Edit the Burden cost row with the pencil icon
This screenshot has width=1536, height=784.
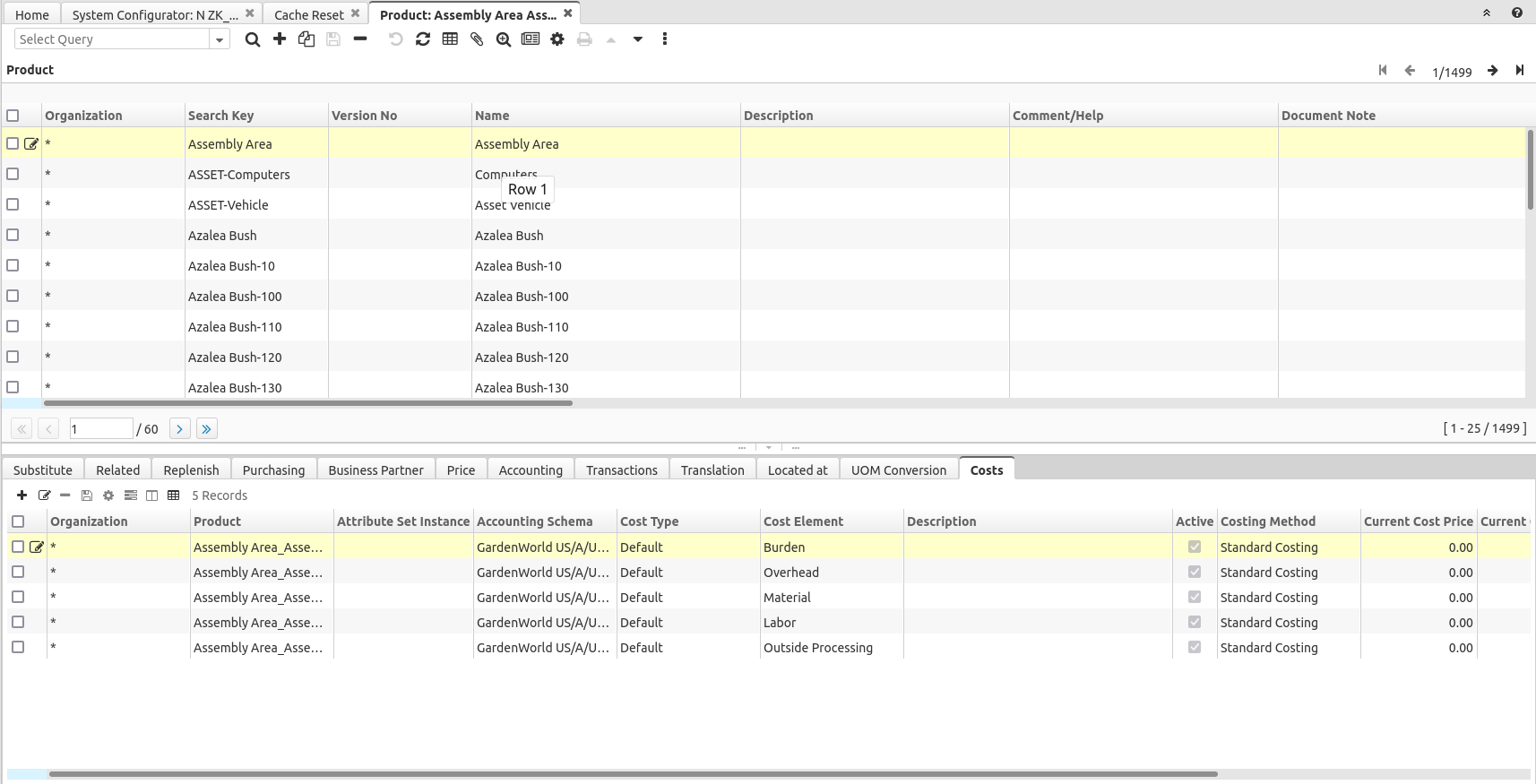point(37,547)
